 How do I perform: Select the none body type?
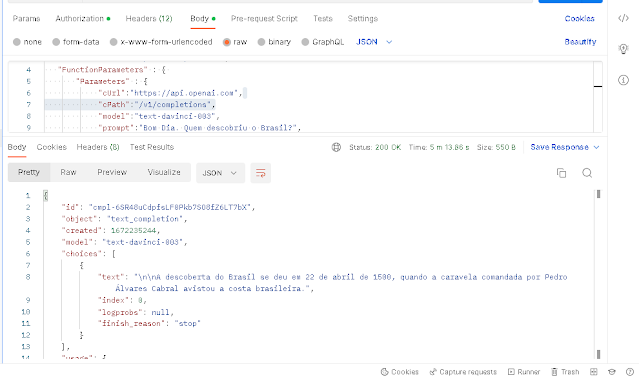27,42
